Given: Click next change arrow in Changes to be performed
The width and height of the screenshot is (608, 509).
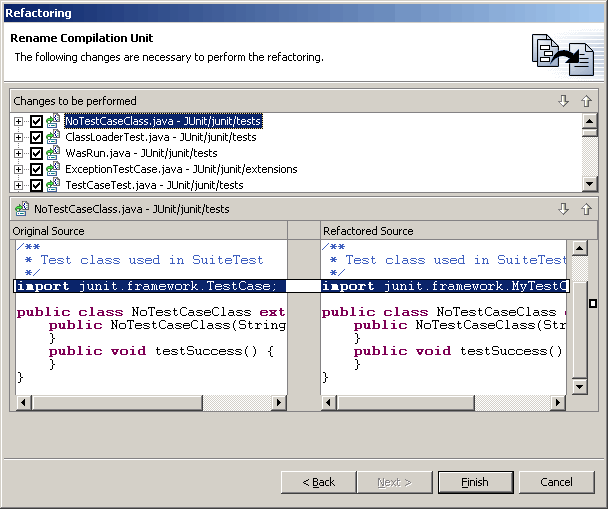Looking at the screenshot, I should click(564, 101).
